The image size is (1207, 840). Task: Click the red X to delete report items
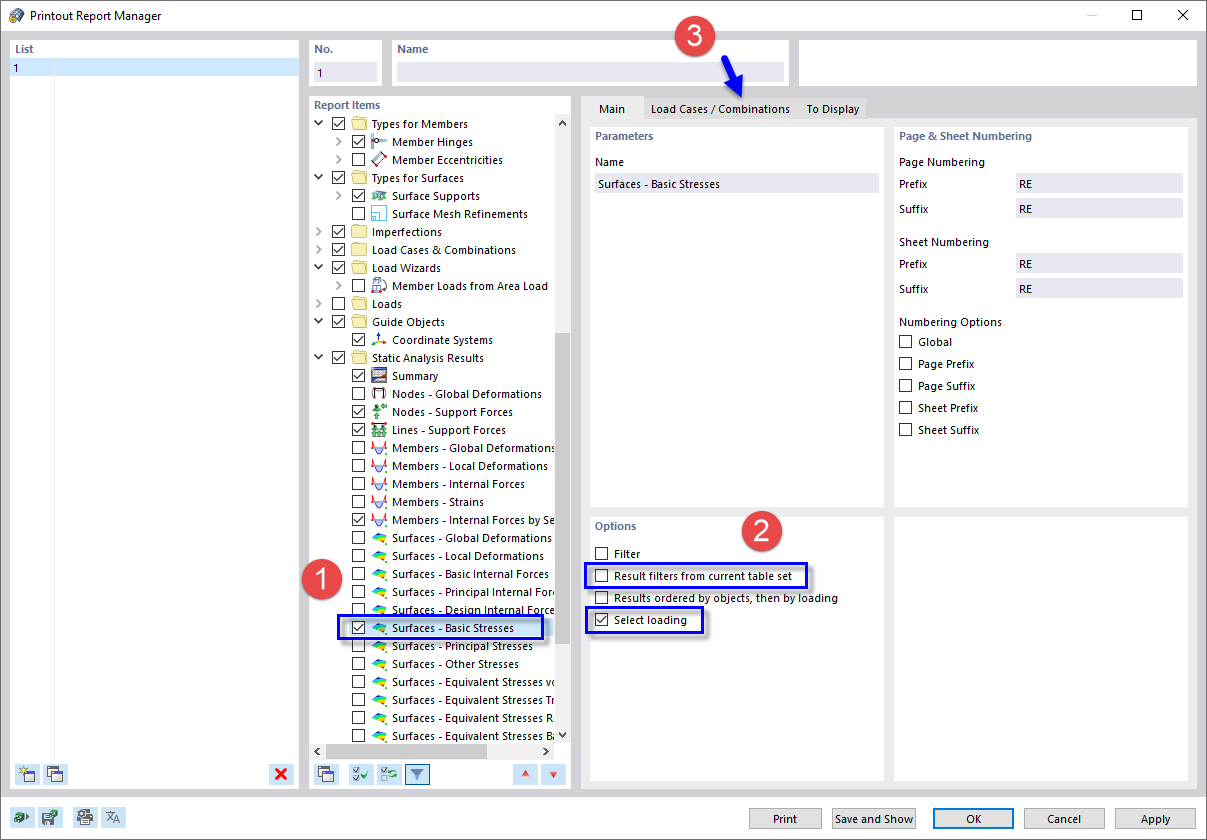(281, 773)
